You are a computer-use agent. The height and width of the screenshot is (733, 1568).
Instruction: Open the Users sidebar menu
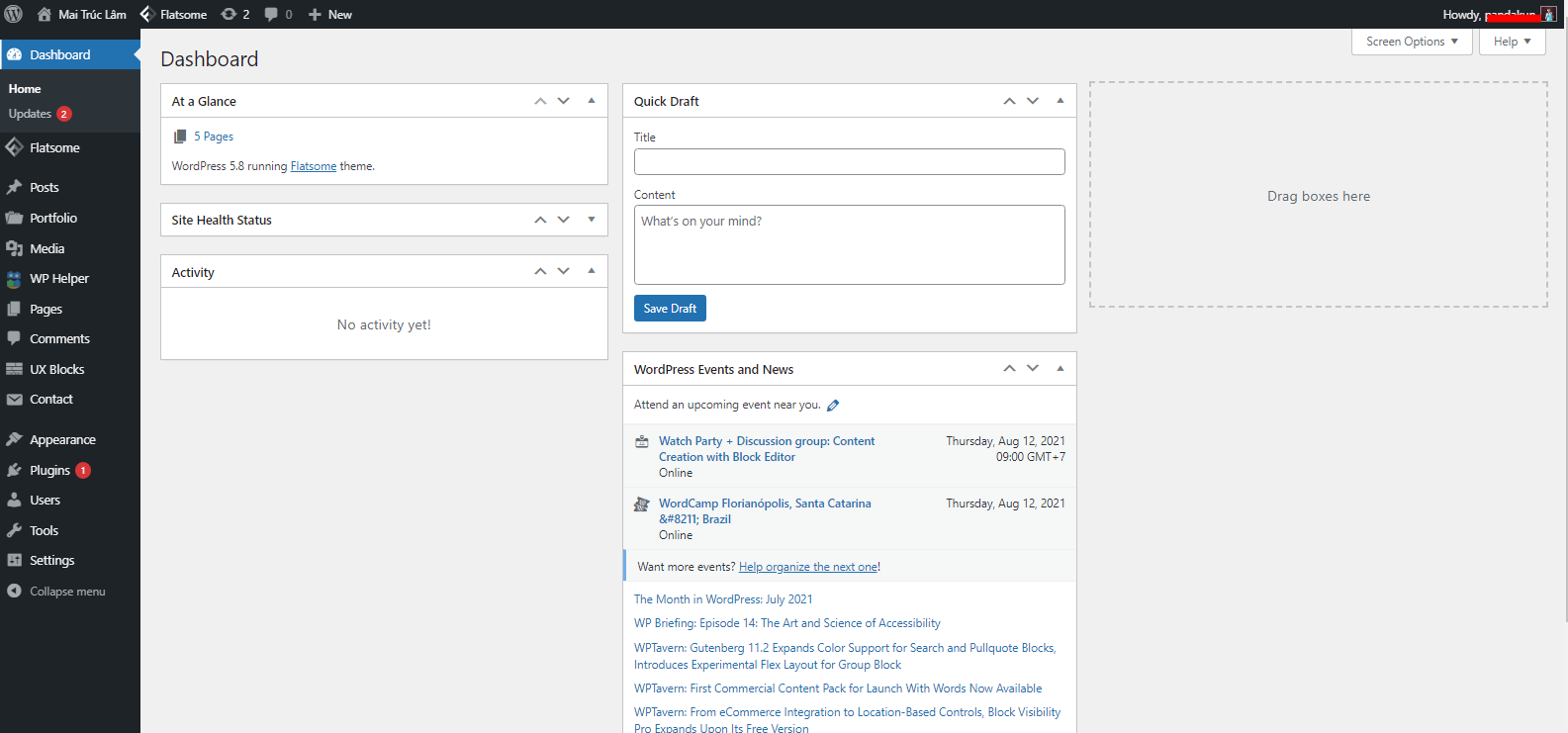(69, 500)
